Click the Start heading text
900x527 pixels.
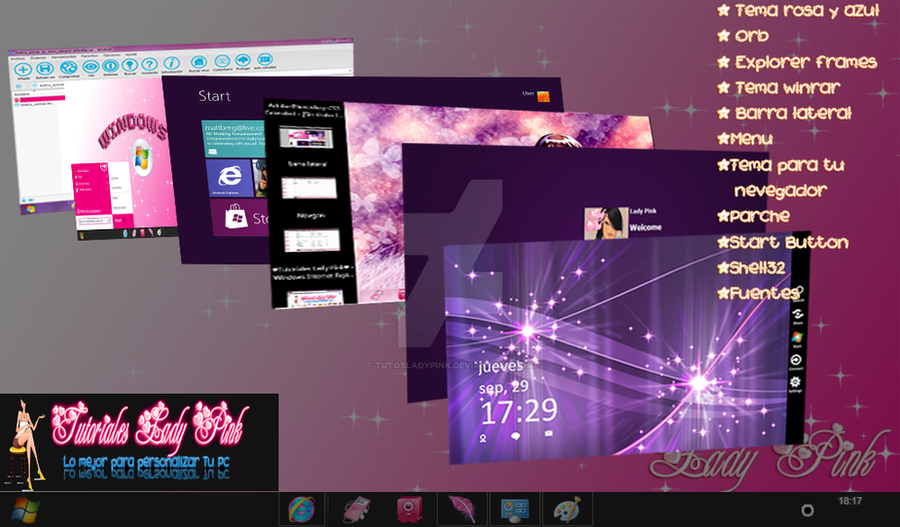pyautogui.click(x=214, y=96)
